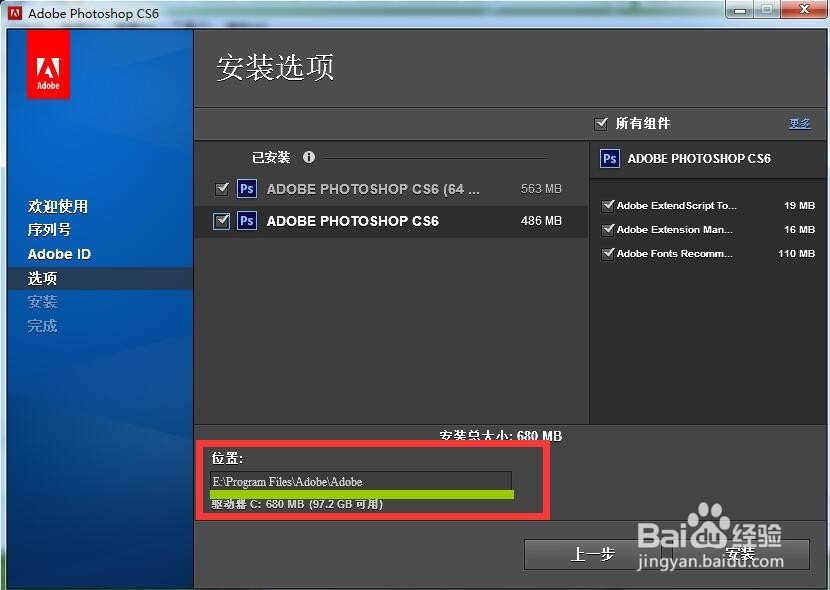
Task: Click 选项 in the installer sidebar
Action: click(x=42, y=278)
